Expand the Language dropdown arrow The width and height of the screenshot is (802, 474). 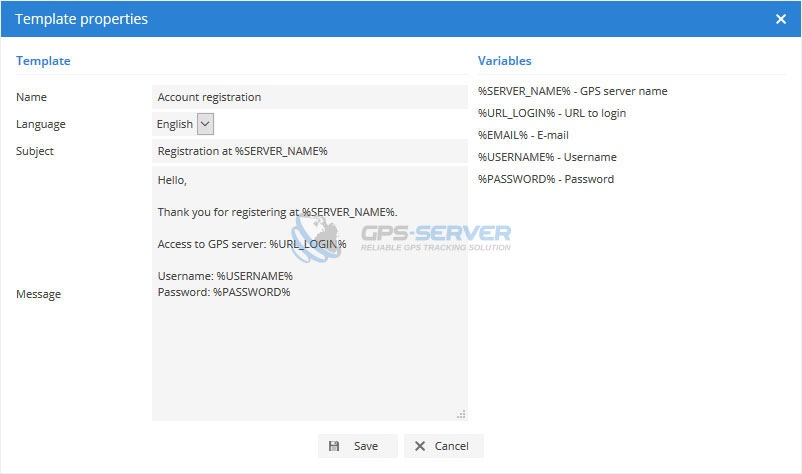pyautogui.click(x=205, y=124)
